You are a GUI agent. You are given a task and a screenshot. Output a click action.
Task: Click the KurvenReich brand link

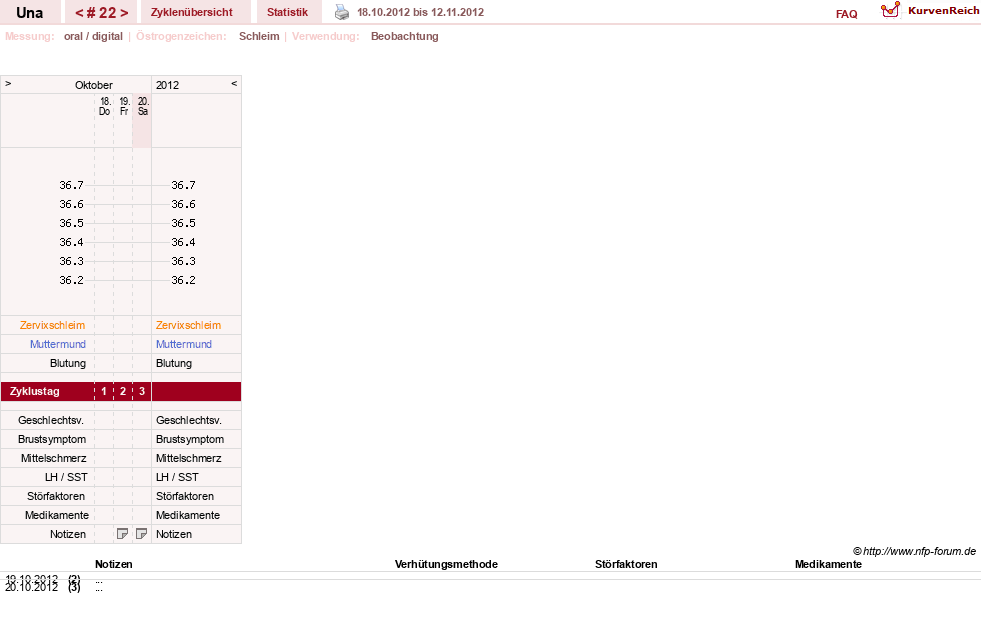click(943, 11)
